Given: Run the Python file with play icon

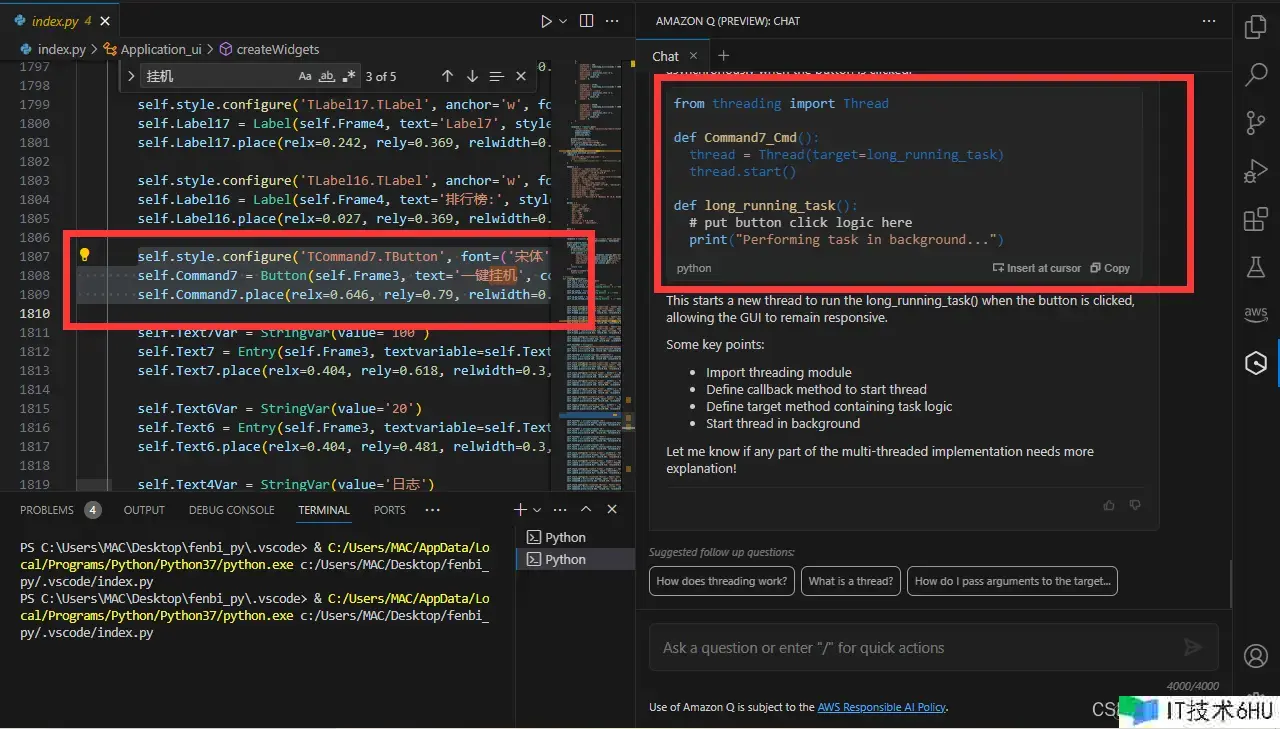Looking at the screenshot, I should (546, 21).
